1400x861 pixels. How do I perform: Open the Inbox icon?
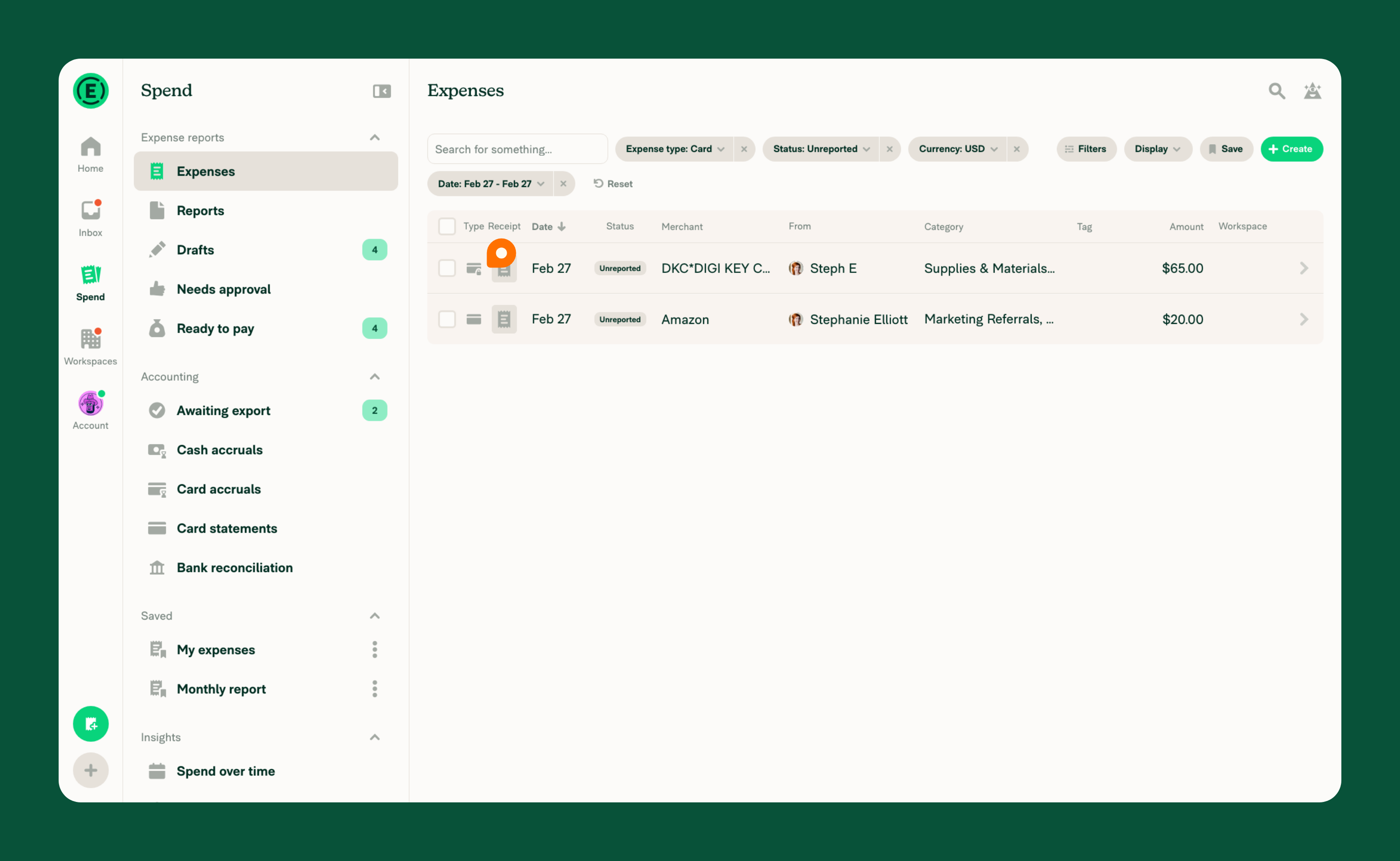[x=91, y=218]
